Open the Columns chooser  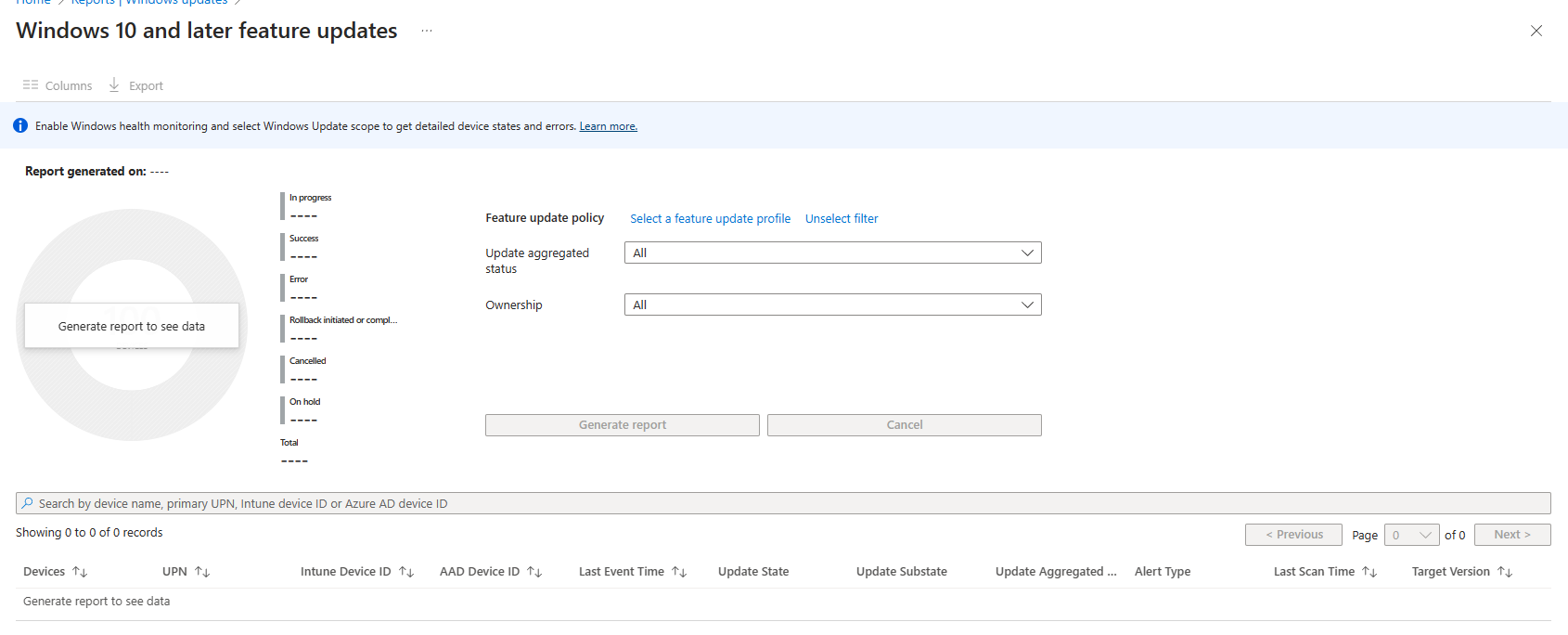tap(58, 85)
